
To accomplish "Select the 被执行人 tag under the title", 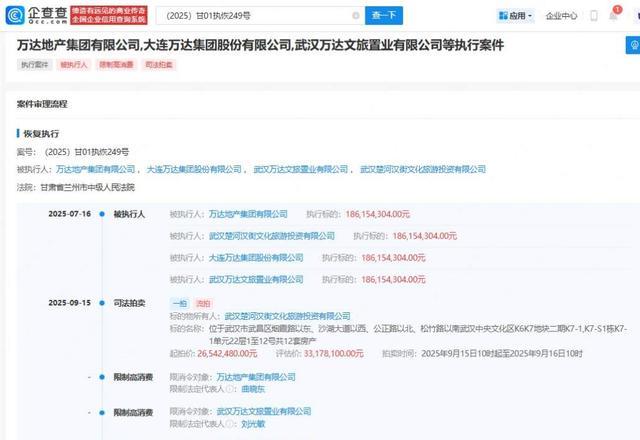I will click(74, 64).
